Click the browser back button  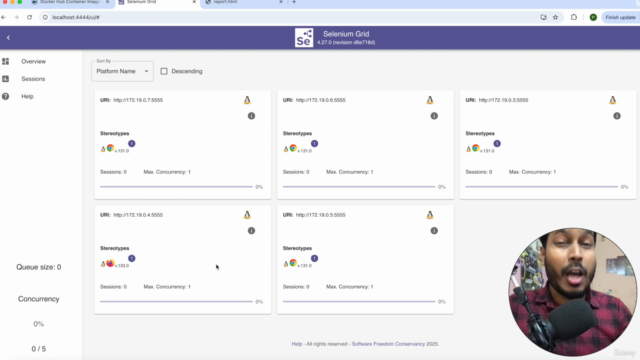click(x=4, y=17)
